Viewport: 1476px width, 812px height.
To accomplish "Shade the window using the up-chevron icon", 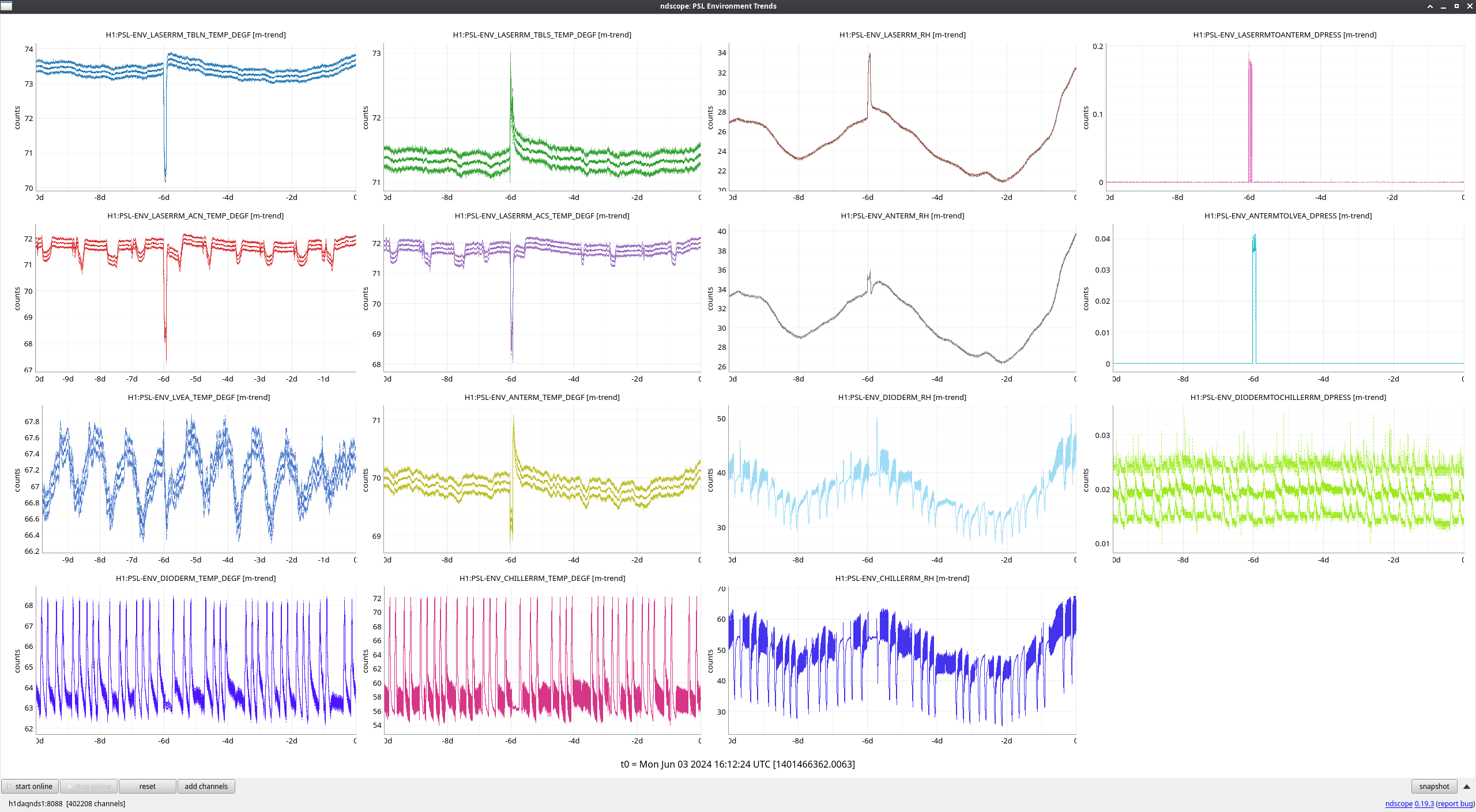I will click(x=1430, y=6).
